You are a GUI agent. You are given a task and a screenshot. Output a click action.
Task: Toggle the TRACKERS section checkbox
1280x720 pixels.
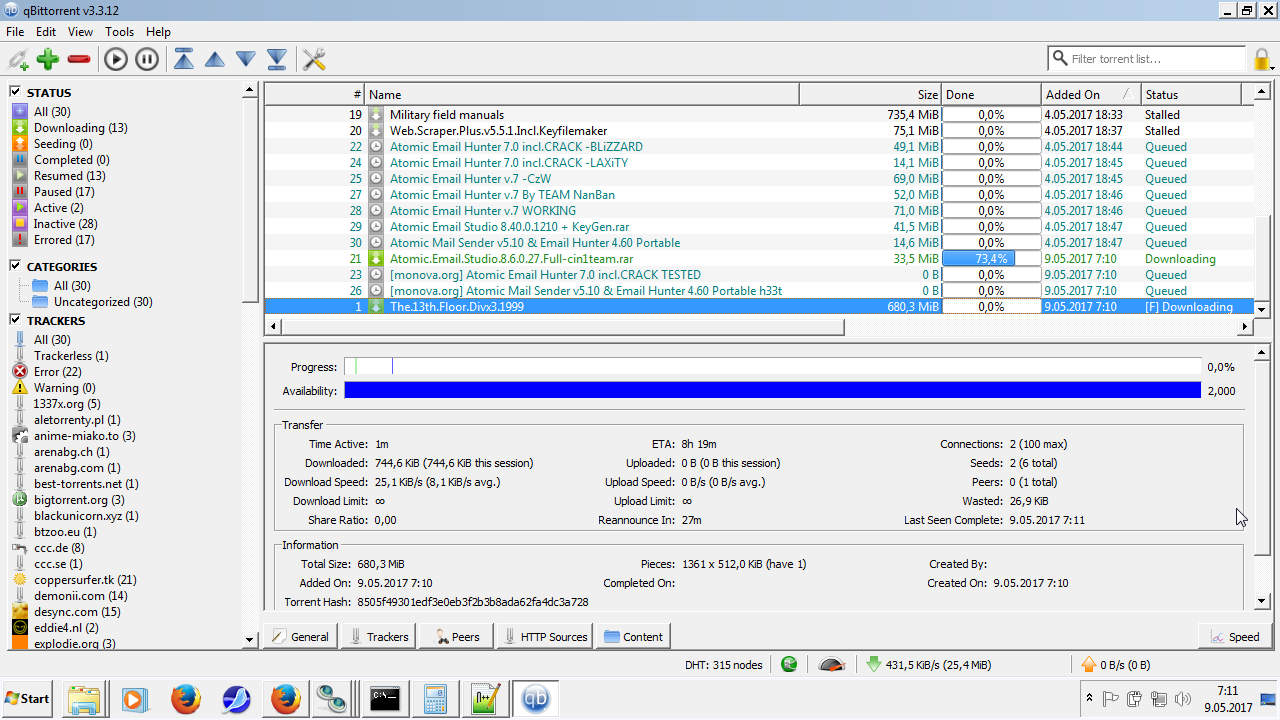(x=16, y=320)
